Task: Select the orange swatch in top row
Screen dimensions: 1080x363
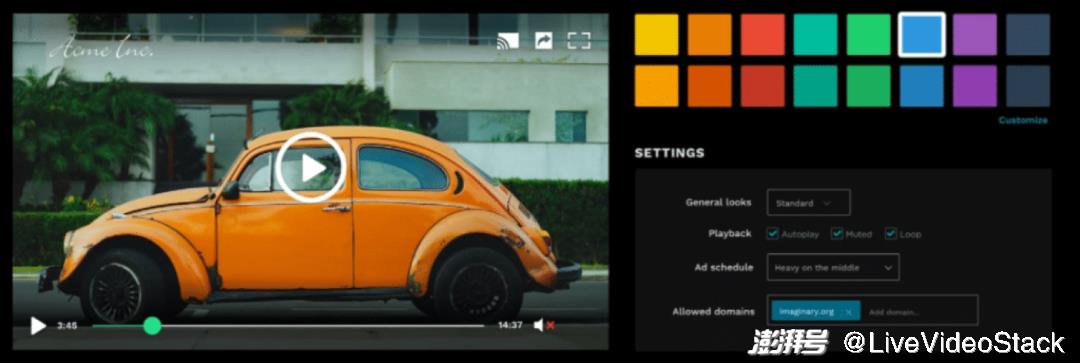Action: point(709,34)
